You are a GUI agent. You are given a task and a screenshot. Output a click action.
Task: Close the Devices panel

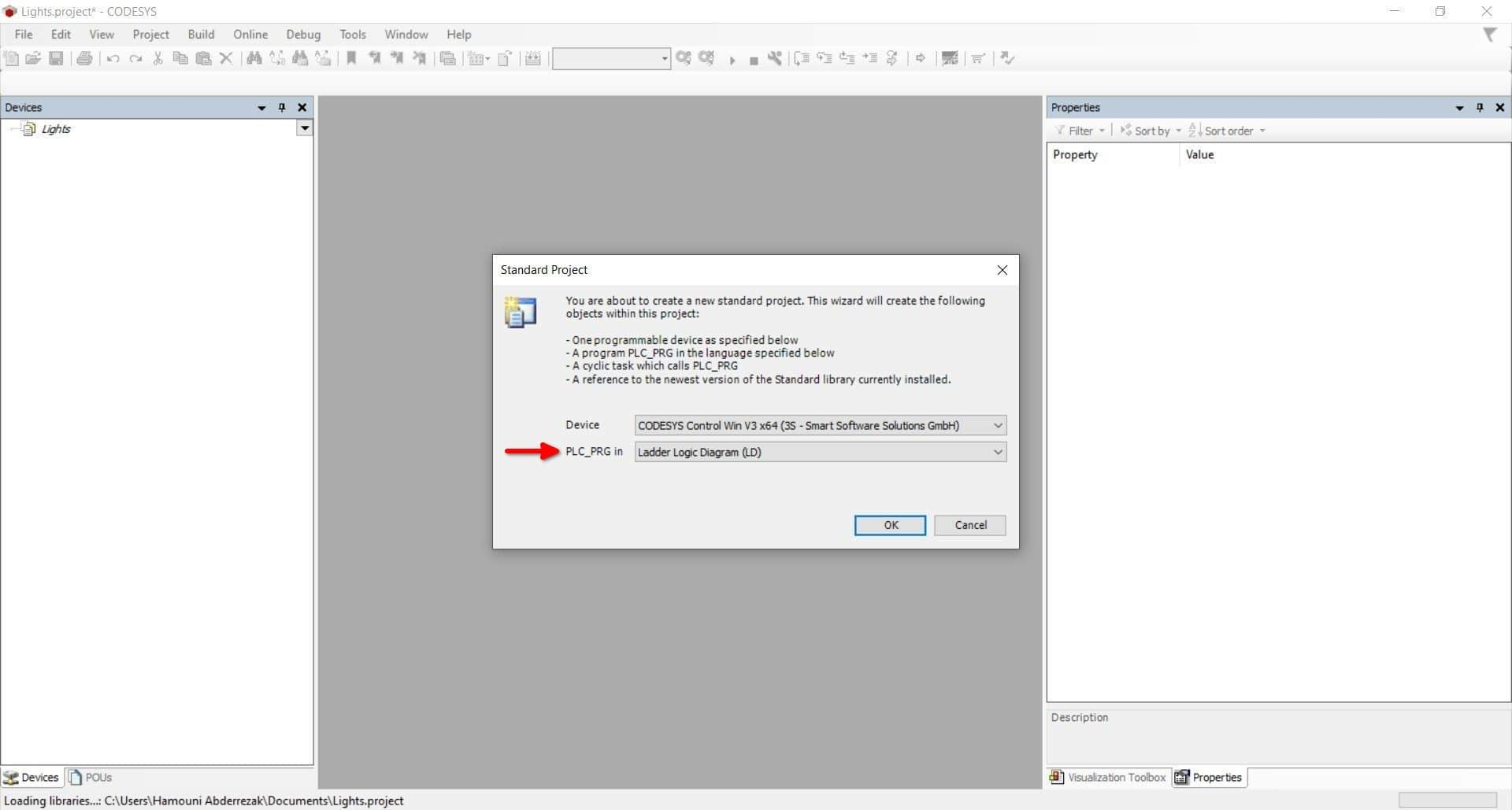(302, 108)
